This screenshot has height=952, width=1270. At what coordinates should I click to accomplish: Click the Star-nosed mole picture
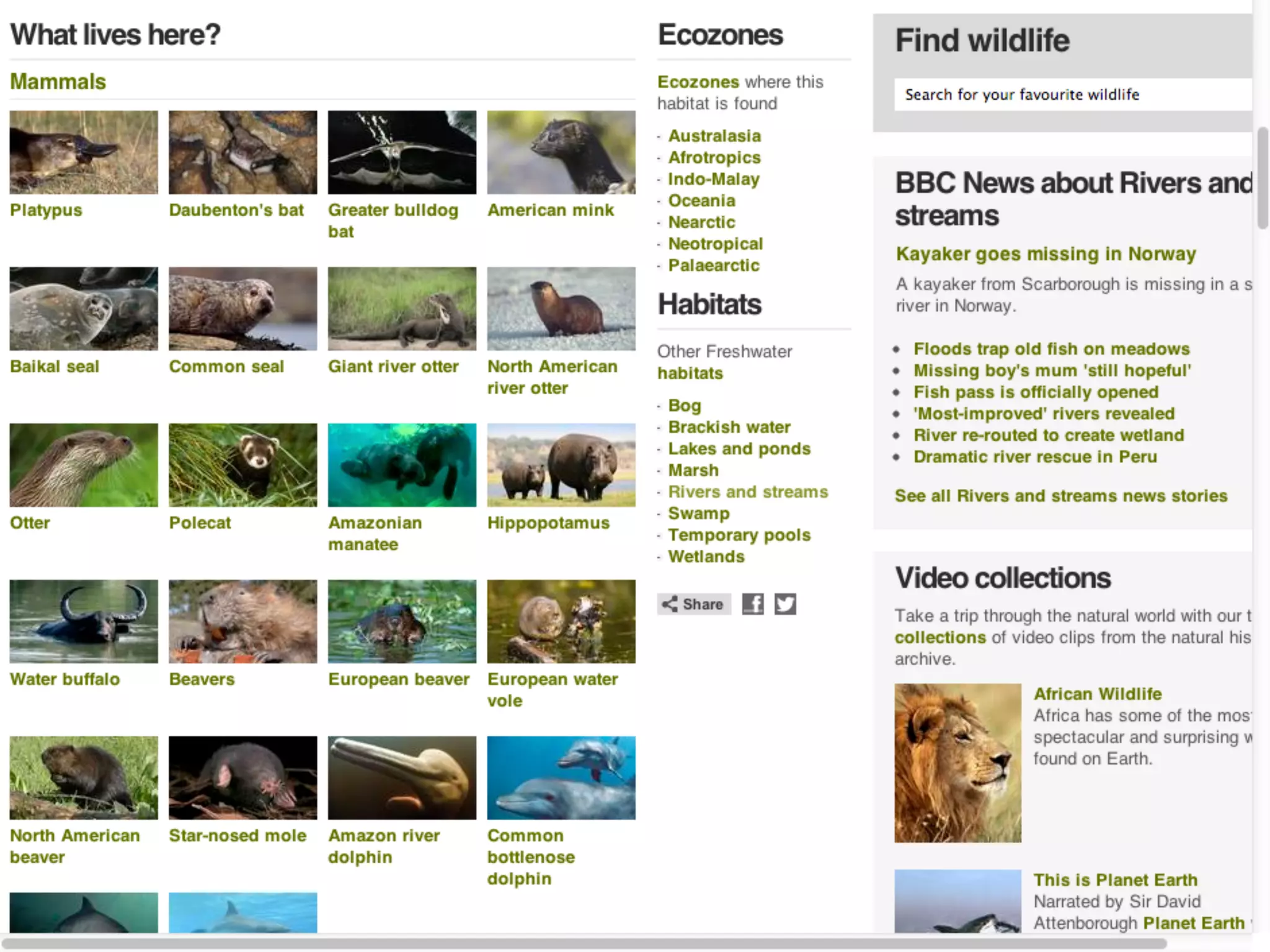point(242,778)
